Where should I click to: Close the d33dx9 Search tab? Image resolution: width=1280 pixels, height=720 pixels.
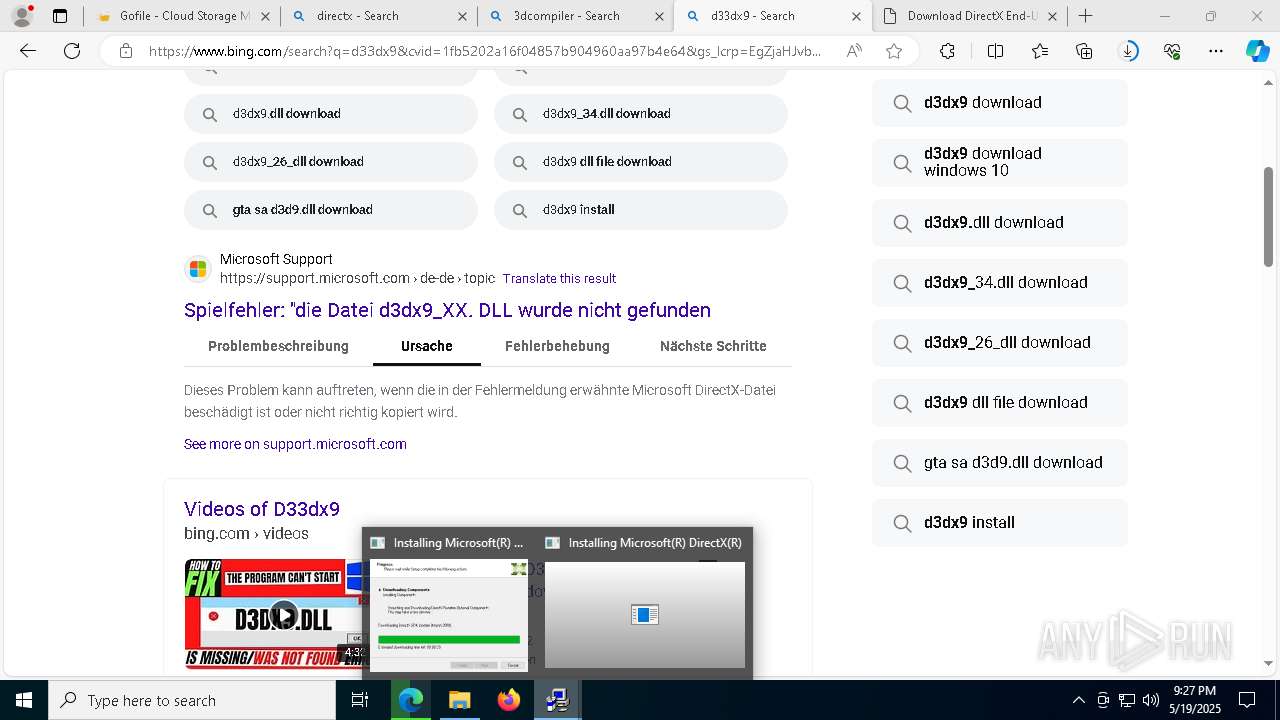[x=856, y=16]
